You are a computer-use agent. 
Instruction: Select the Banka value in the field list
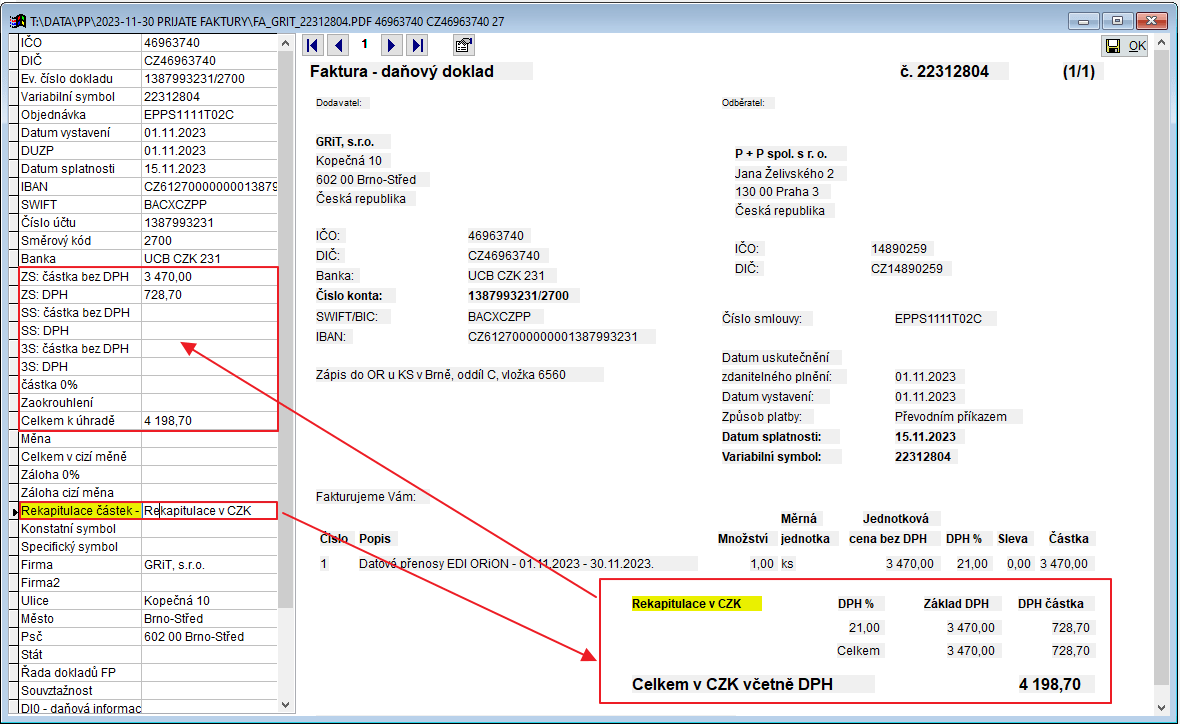tap(209, 259)
